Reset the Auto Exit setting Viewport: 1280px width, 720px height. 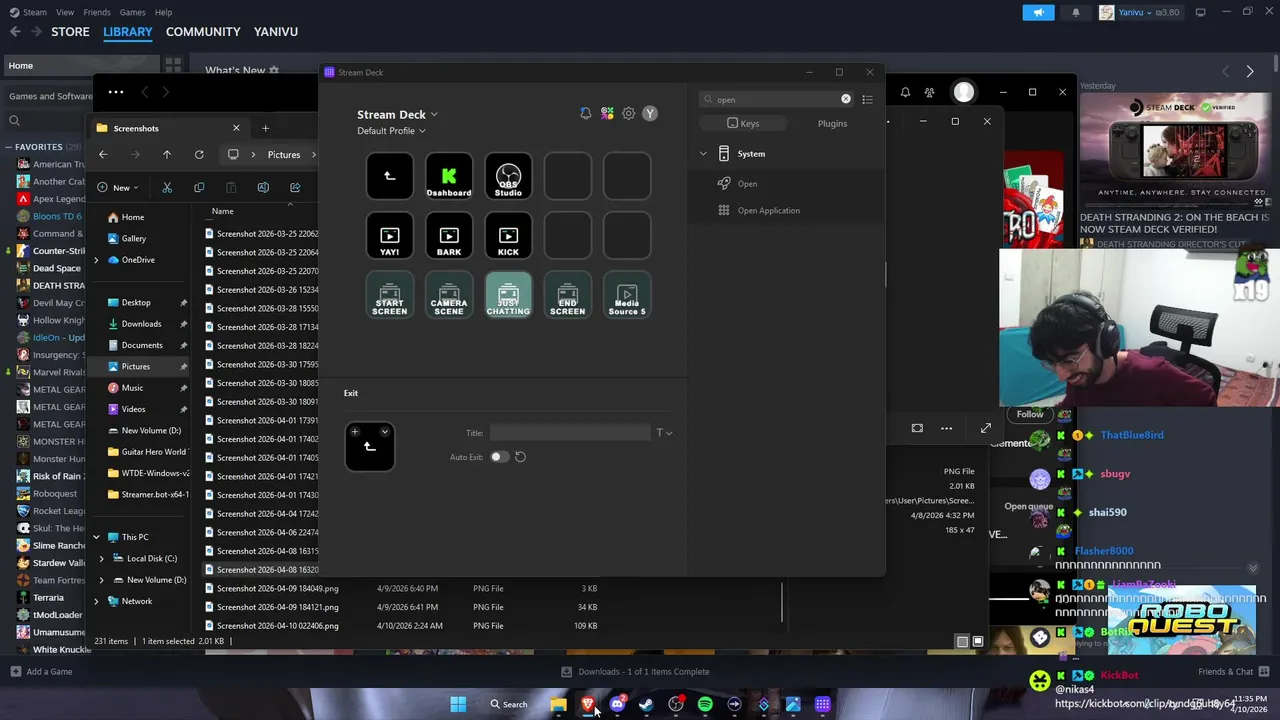[x=520, y=457]
